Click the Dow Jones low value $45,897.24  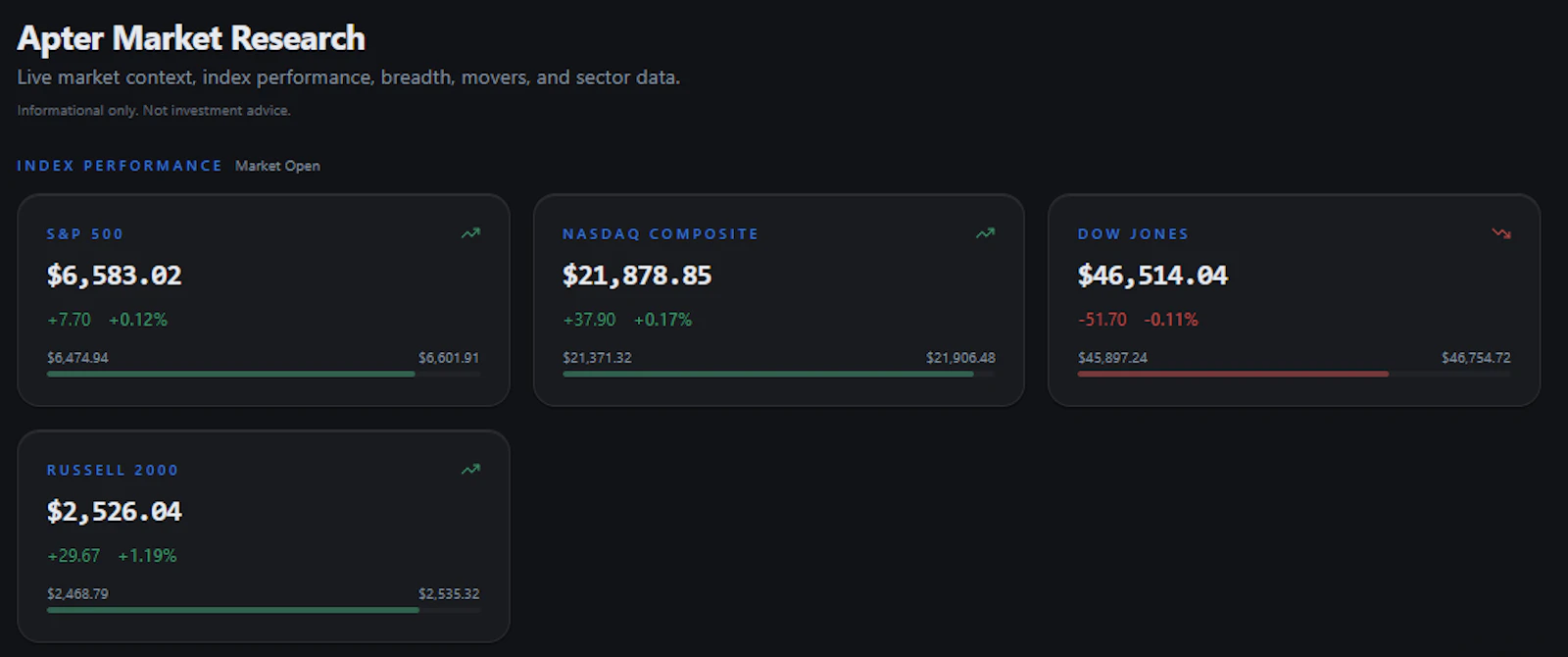tap(1112, 358)
